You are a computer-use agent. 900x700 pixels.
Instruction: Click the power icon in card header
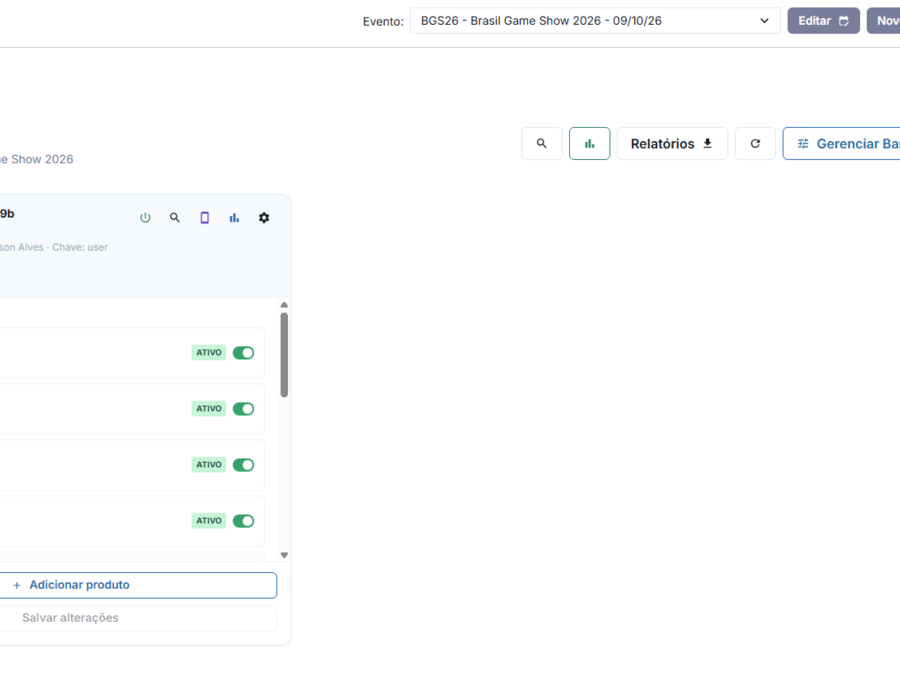coord(145,218)
